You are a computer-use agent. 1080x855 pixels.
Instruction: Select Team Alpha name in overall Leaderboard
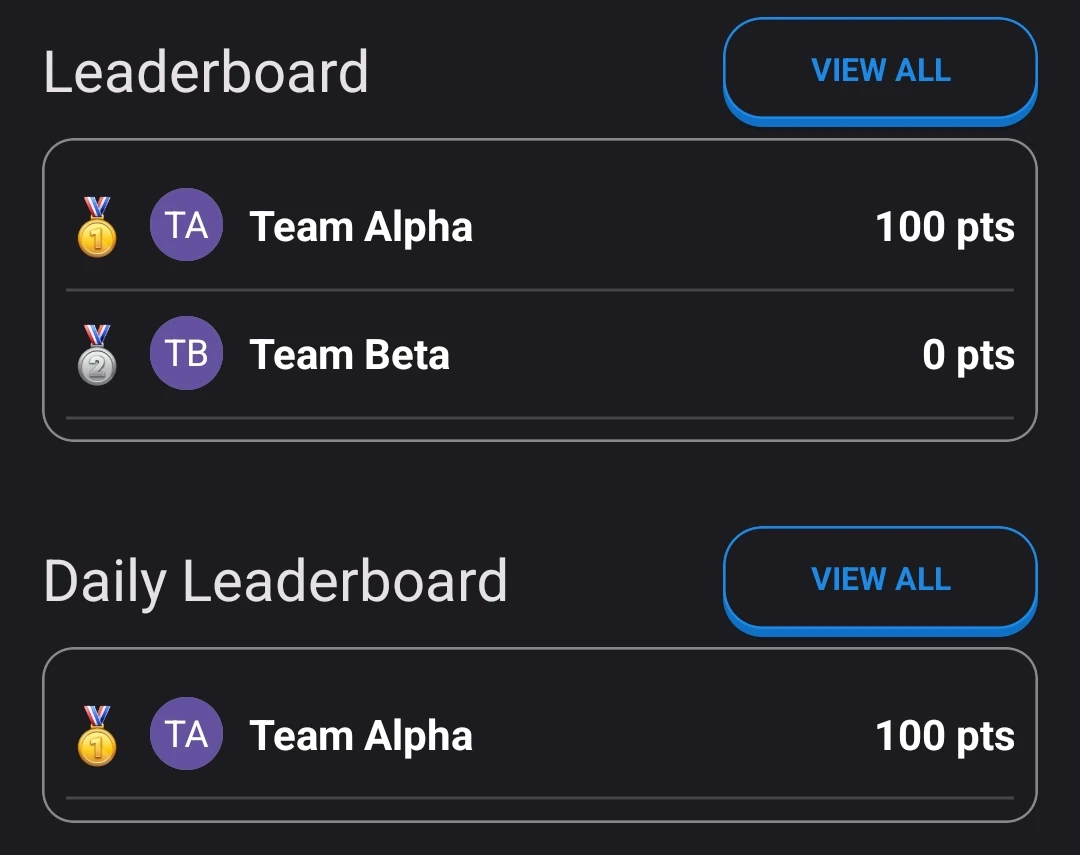361,227
